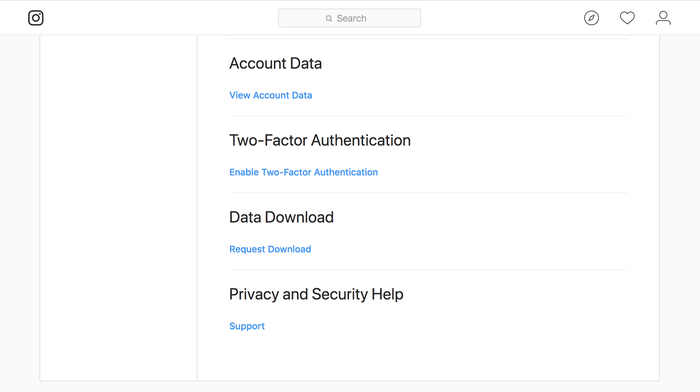Click divider line above Data Download heading
The height and width of the screenshot is (392, 700).
tap(428, 192)
